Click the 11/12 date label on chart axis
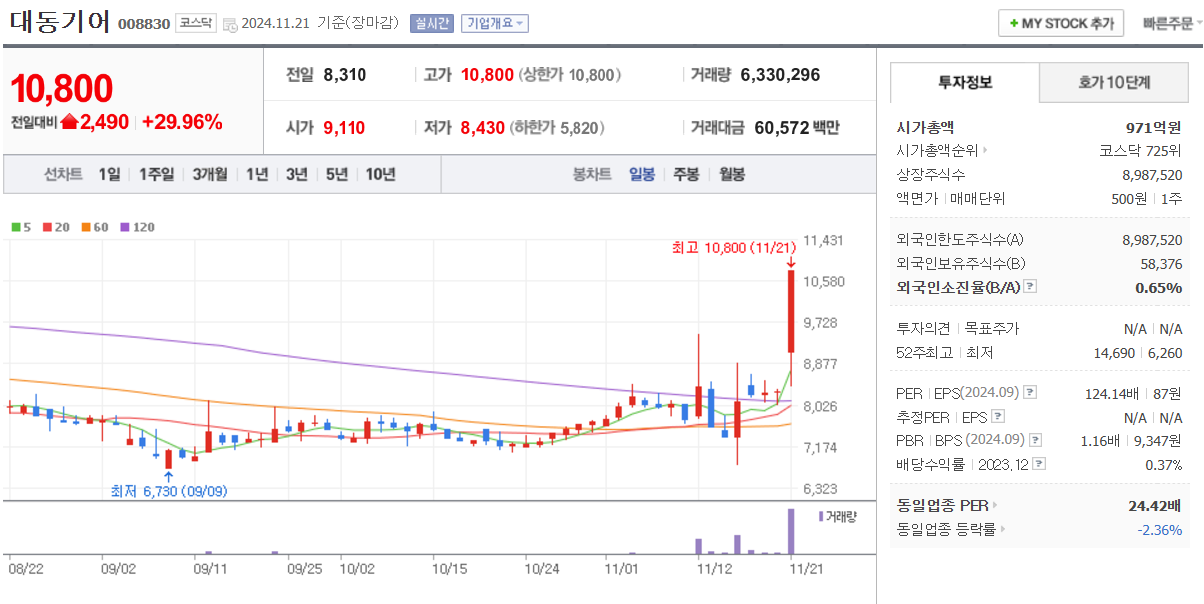 tap(714, 567)
